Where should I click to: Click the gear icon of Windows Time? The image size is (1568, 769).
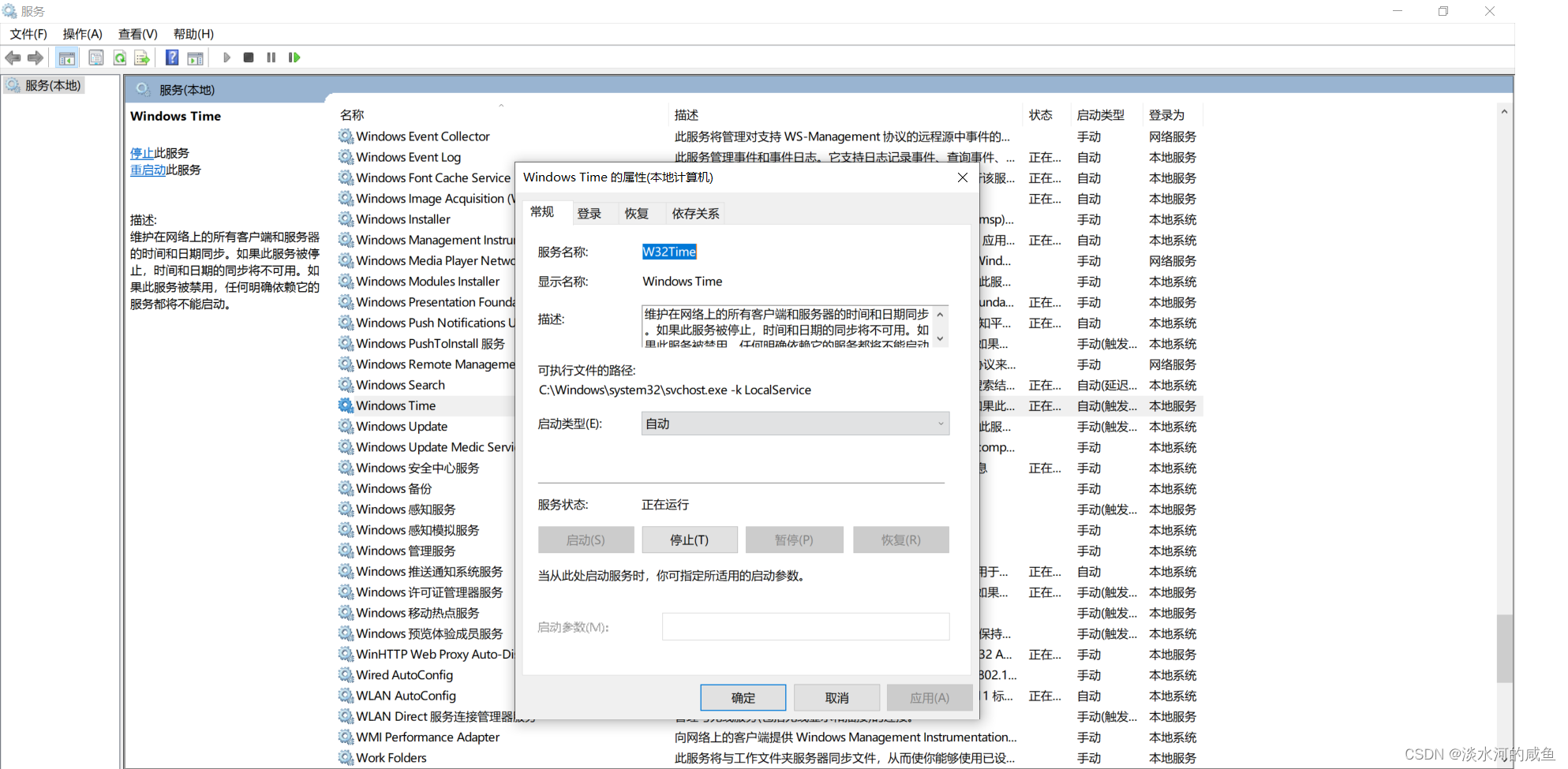tap(346, 405)
